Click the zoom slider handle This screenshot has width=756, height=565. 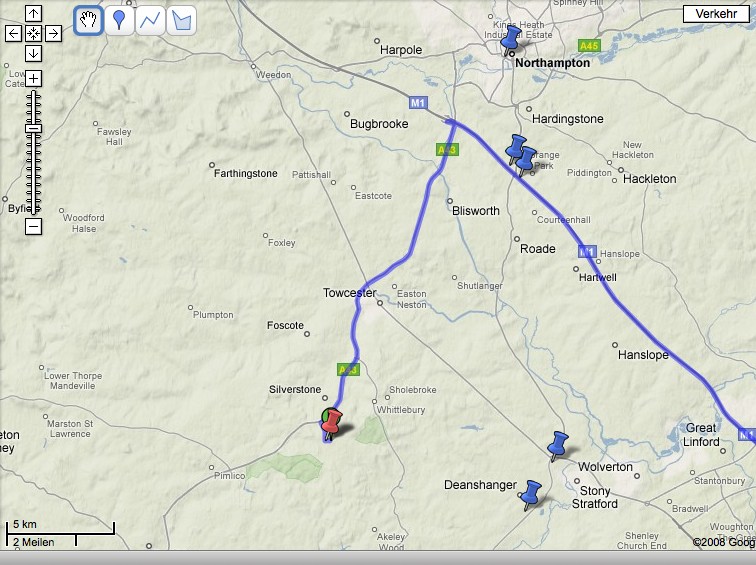tap(33, 129)
